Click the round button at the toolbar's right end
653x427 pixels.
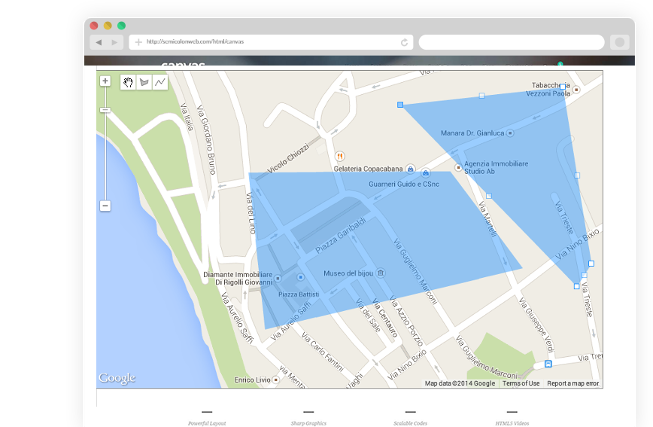(620, 42)
